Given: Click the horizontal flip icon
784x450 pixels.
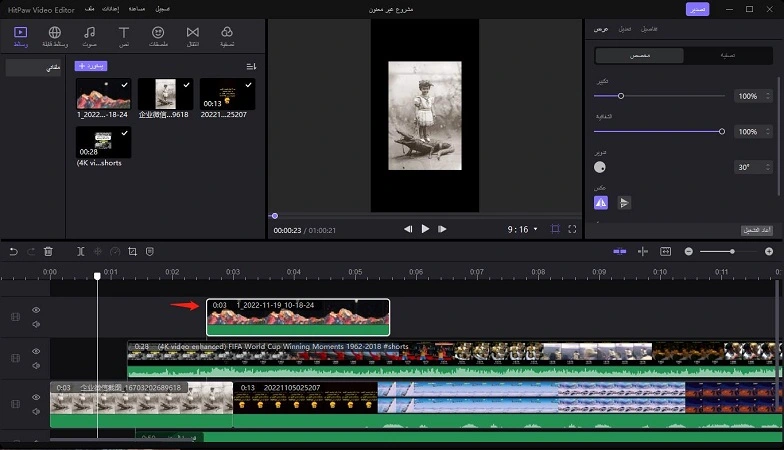Looking at the screenshot, I should (600, 202).
